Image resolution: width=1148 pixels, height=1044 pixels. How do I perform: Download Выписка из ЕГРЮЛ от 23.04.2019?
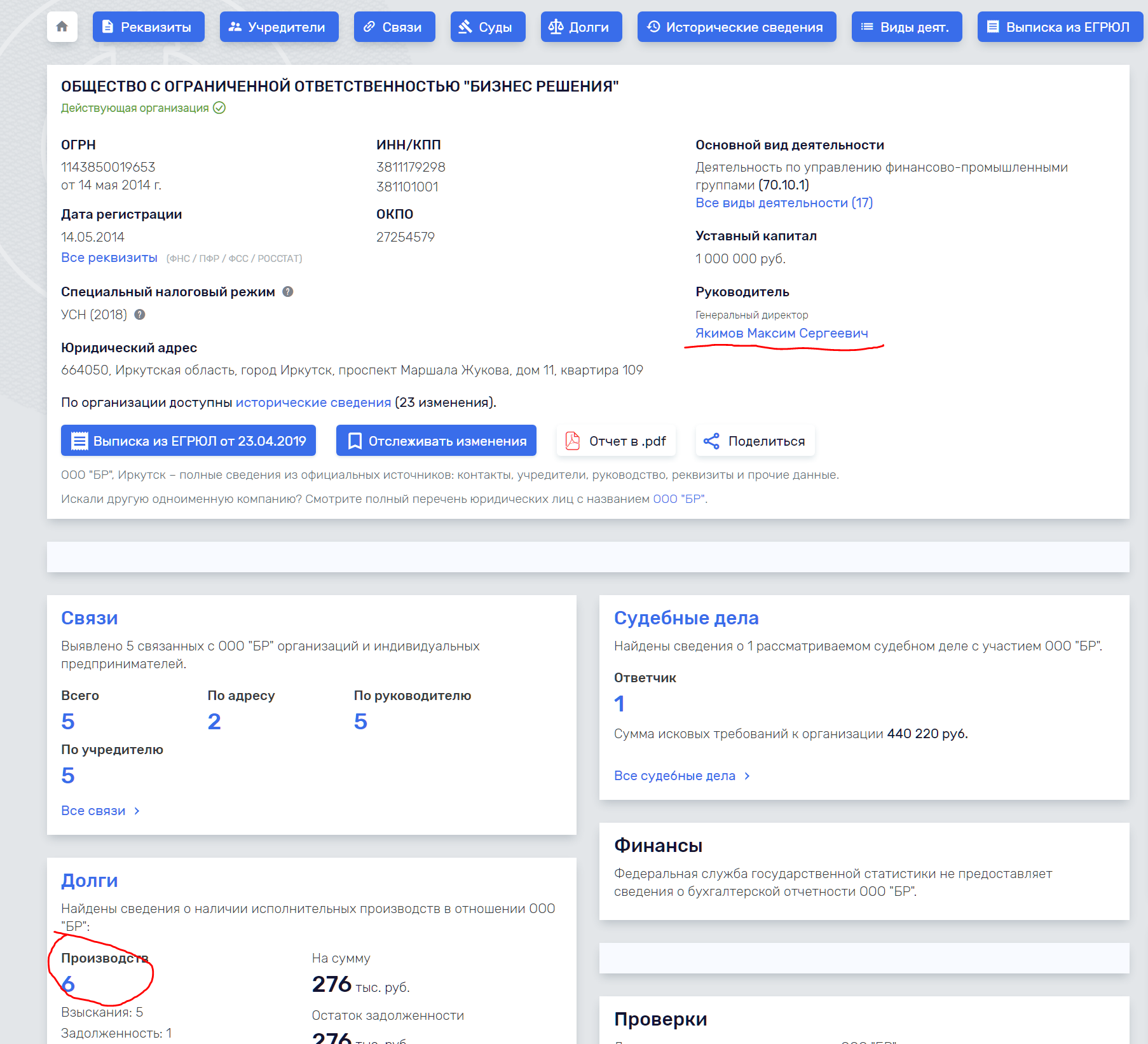click(x=188, y=441)
